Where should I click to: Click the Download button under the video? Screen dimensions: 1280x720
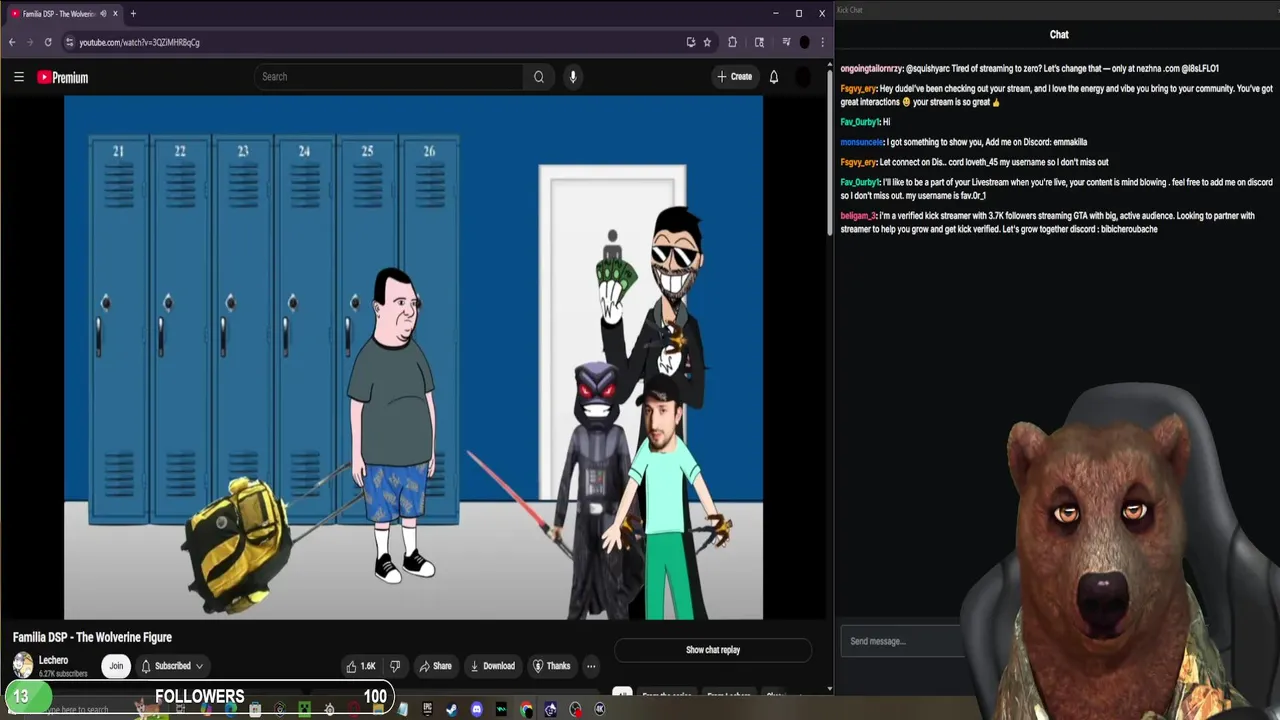click(x=492, y=666)
